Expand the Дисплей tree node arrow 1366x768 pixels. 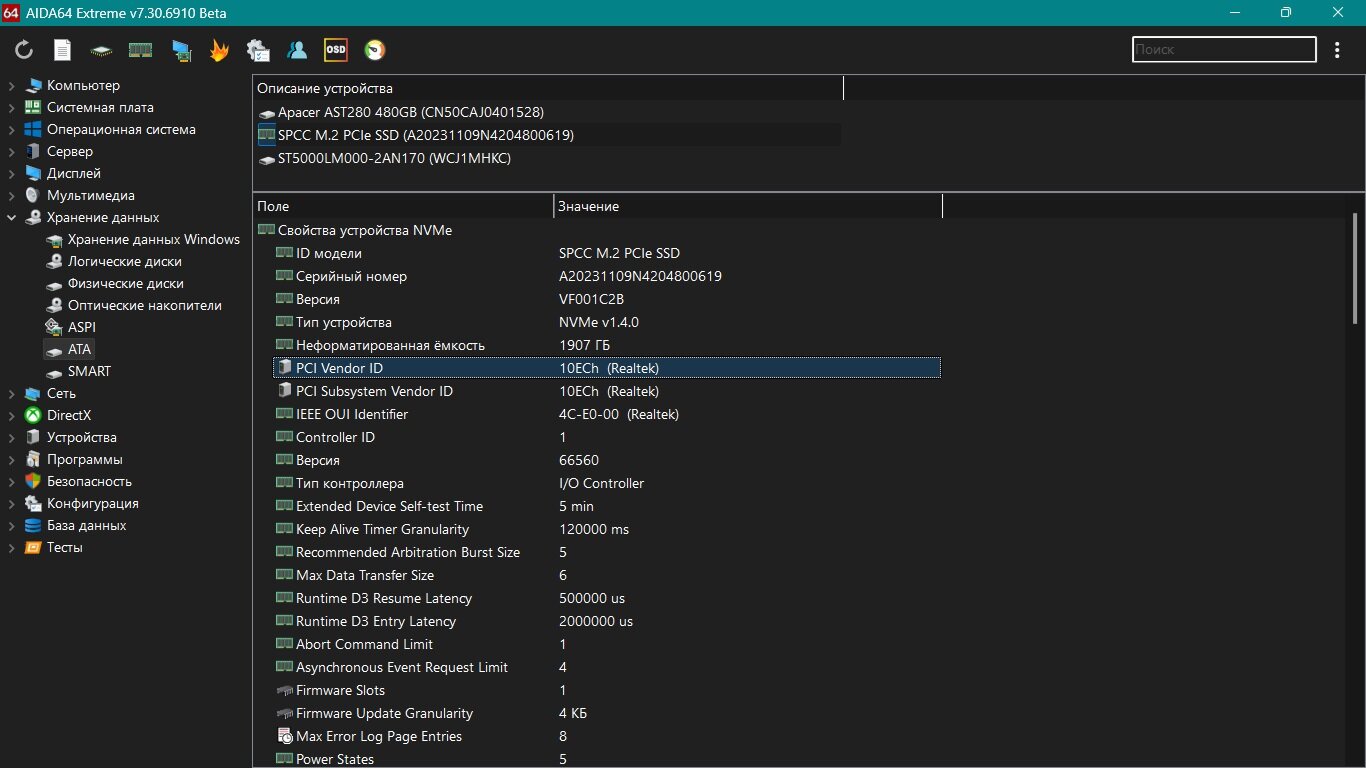pyautogui.click(x=12, y=174)
